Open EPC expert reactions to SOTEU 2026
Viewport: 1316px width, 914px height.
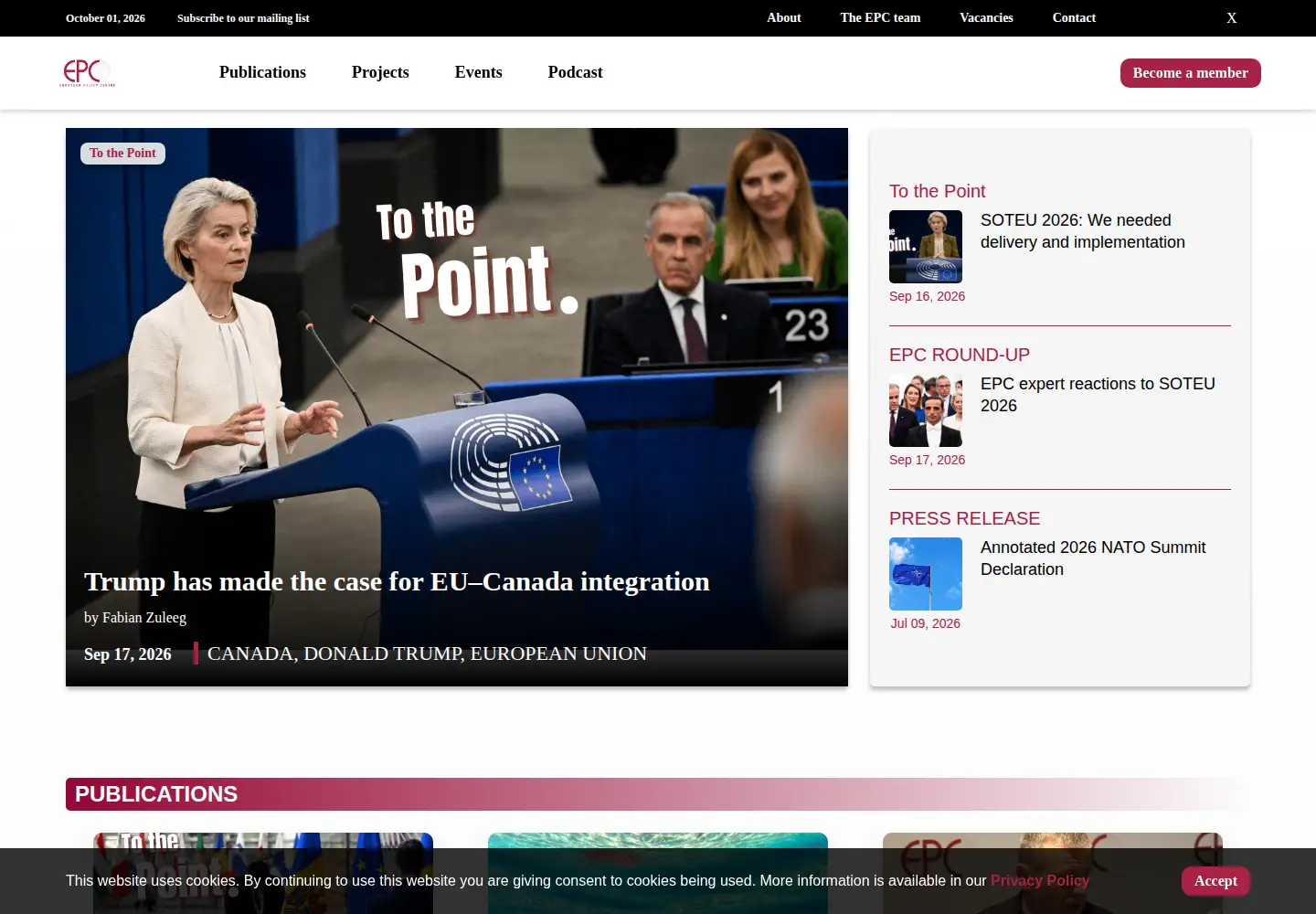pos(1098,395)
